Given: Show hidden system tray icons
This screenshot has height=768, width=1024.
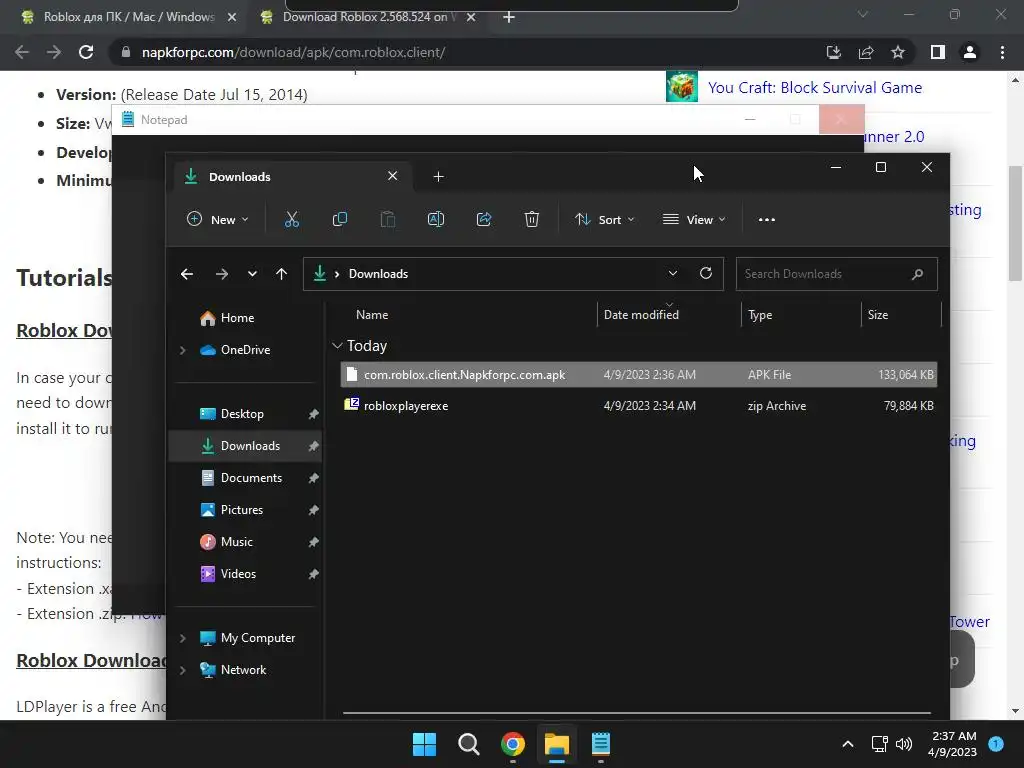Looking at the screenshot, I should pos(847,744).
